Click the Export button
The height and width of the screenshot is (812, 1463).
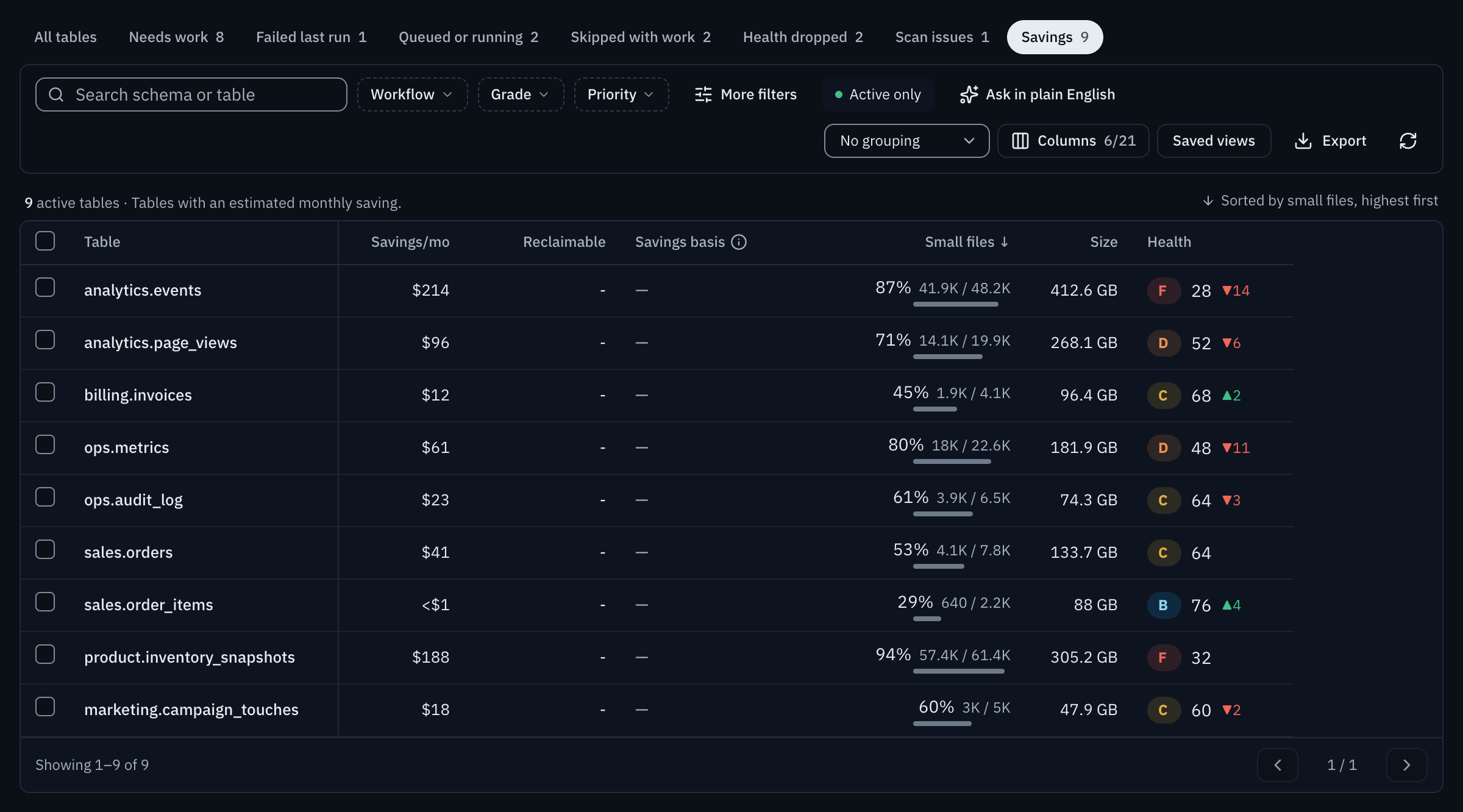click(1330, 141)
